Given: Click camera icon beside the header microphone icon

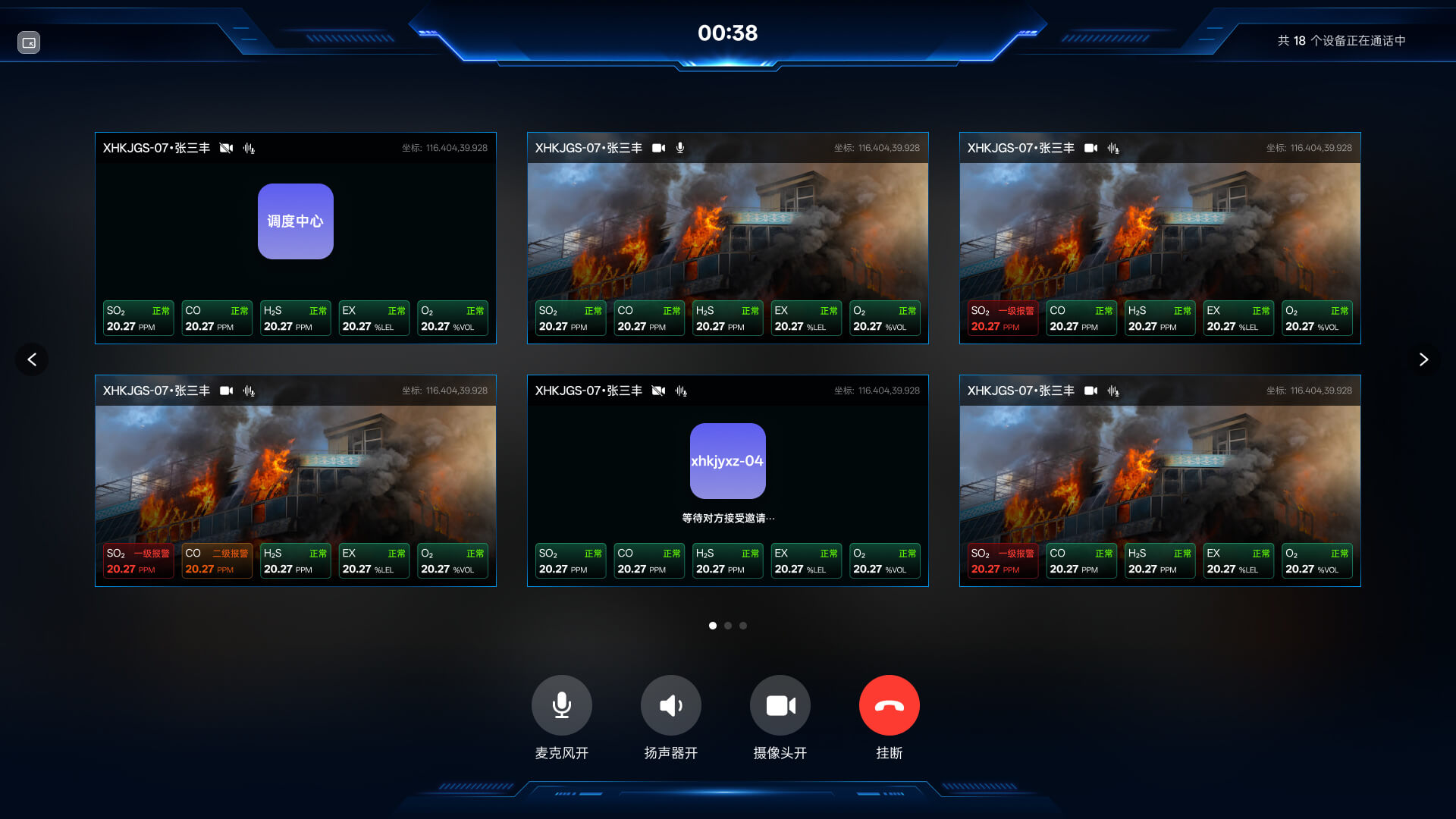Looking at the screenshot, I should [658, 148].
